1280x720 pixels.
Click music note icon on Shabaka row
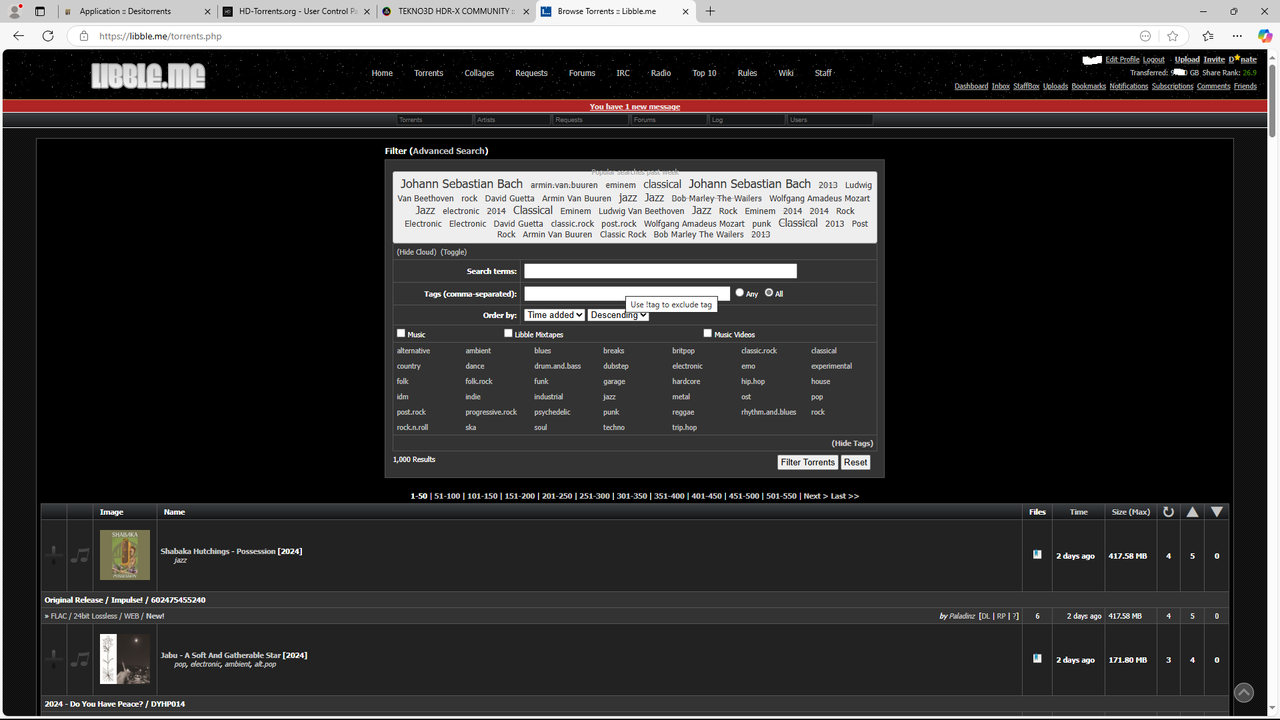(x=80, y=556)
